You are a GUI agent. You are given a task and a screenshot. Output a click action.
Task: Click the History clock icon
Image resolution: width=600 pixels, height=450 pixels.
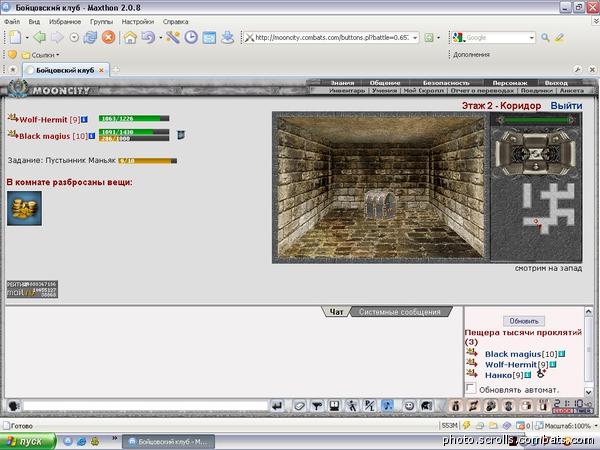(191, 37)
